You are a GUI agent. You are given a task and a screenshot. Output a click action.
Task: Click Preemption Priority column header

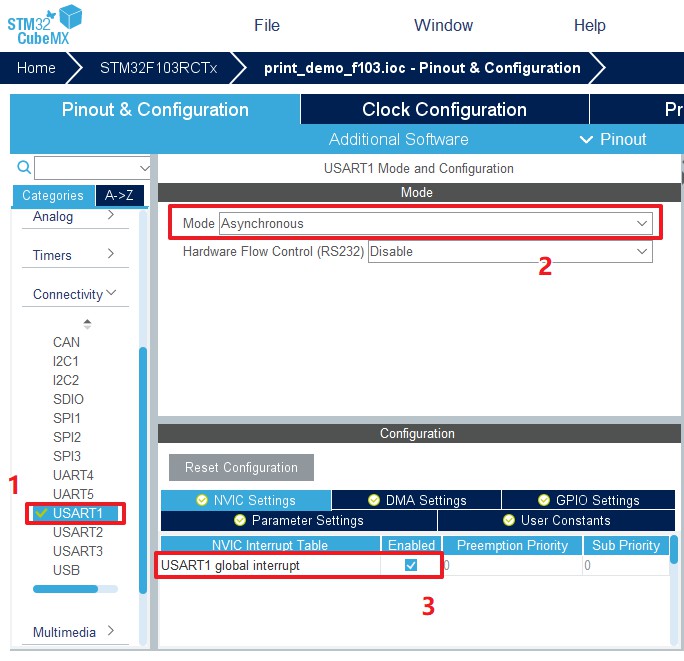coord(513,545)
